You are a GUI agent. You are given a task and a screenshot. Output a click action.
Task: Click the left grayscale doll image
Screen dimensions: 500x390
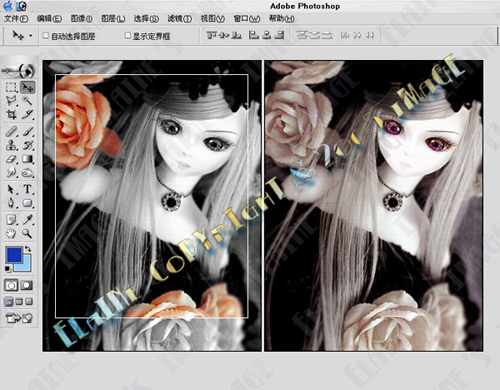coord(152,206)
